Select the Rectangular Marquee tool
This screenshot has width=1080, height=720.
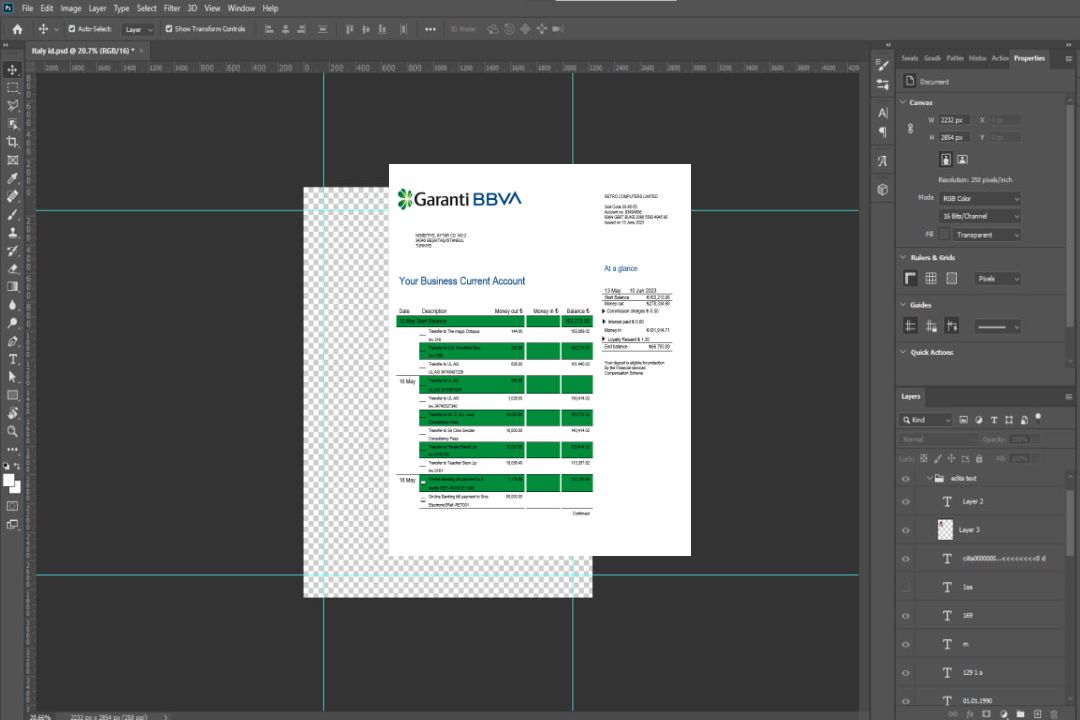click(12, 88)
